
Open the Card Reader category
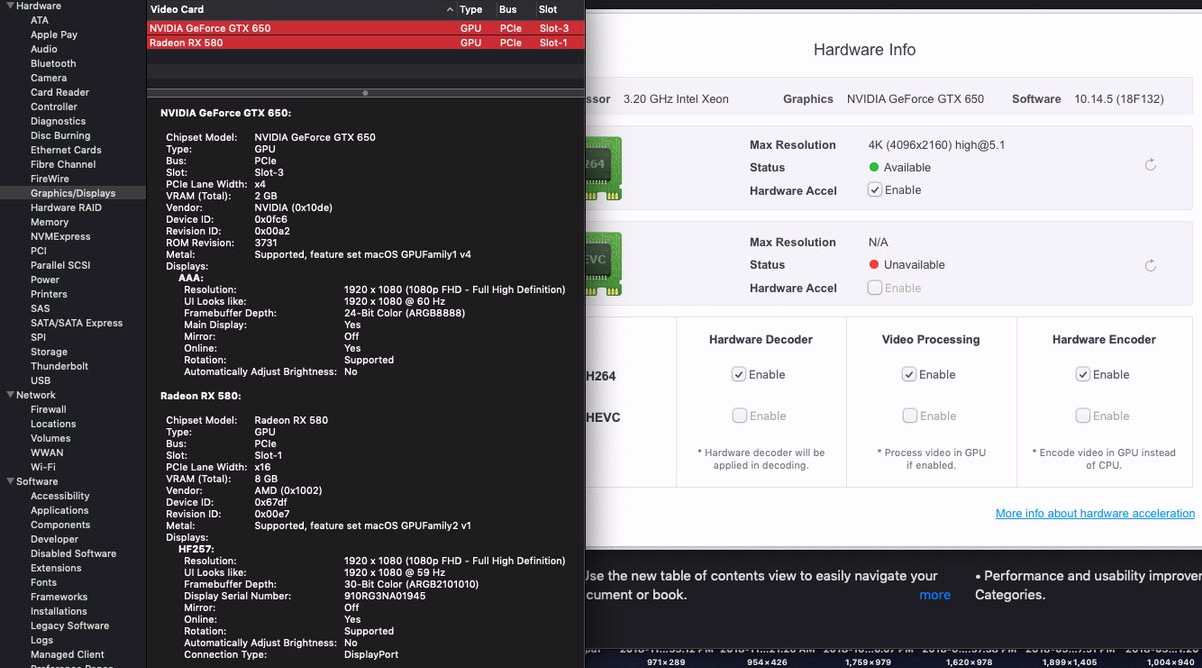click(x=60, y=92)
